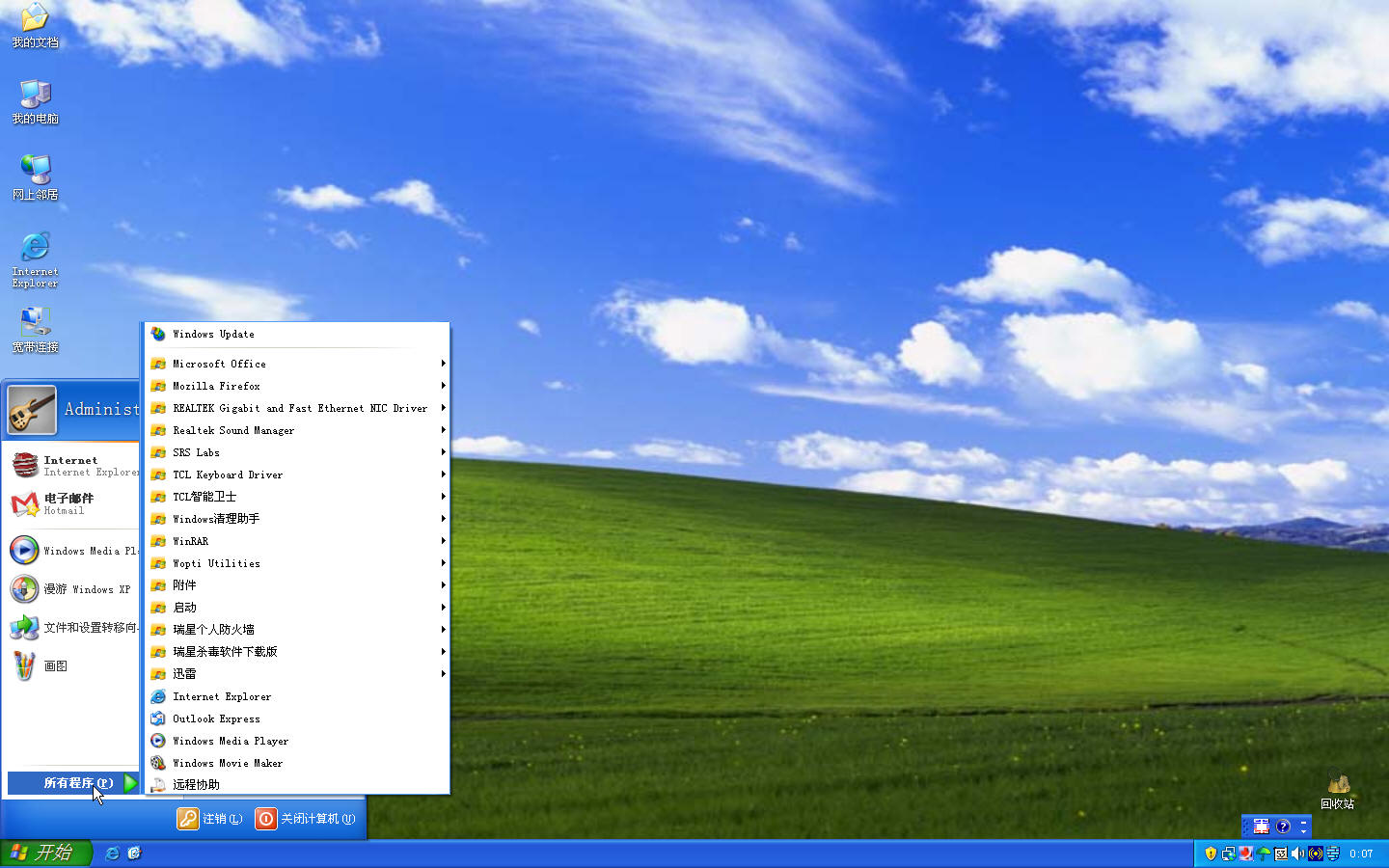Image resolution: width=1389 pixels, height=868 pixels.
Task: Expand the 附件 submenu arrow
Action: click(443, 585)
